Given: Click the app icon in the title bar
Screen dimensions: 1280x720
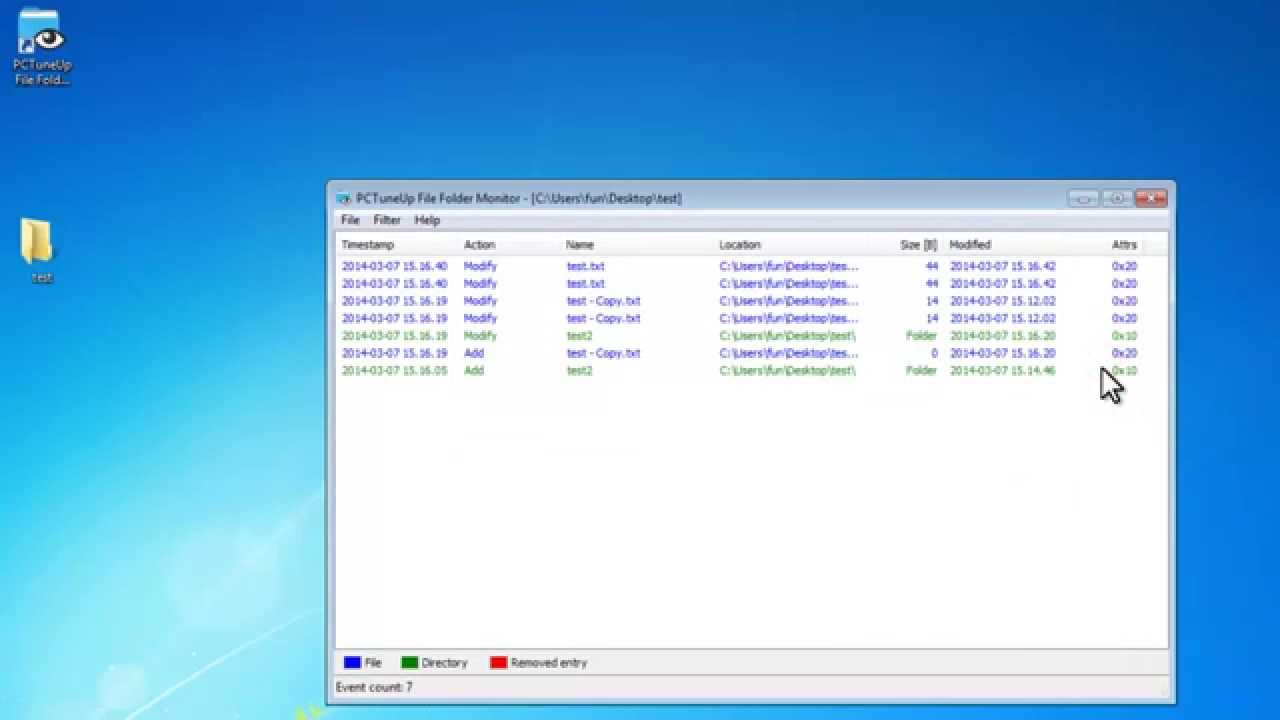Looking at the screenshot, I should (343, 198).
